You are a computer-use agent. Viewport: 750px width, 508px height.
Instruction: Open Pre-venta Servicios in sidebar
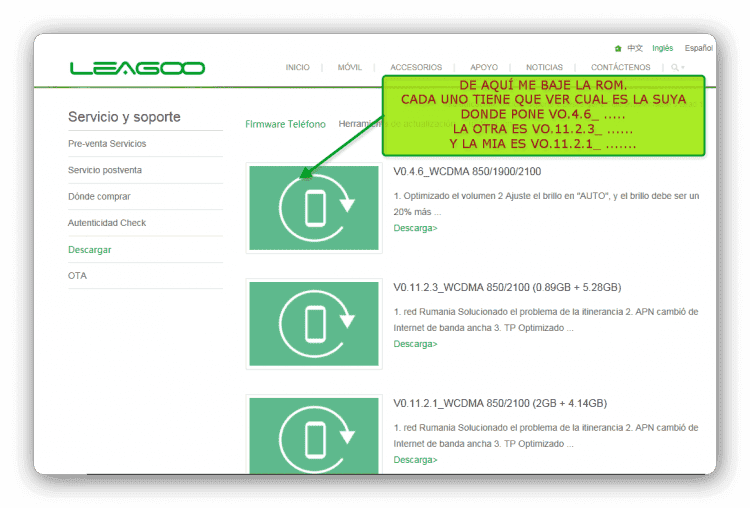pyautogui.click(x=107, y=144)
